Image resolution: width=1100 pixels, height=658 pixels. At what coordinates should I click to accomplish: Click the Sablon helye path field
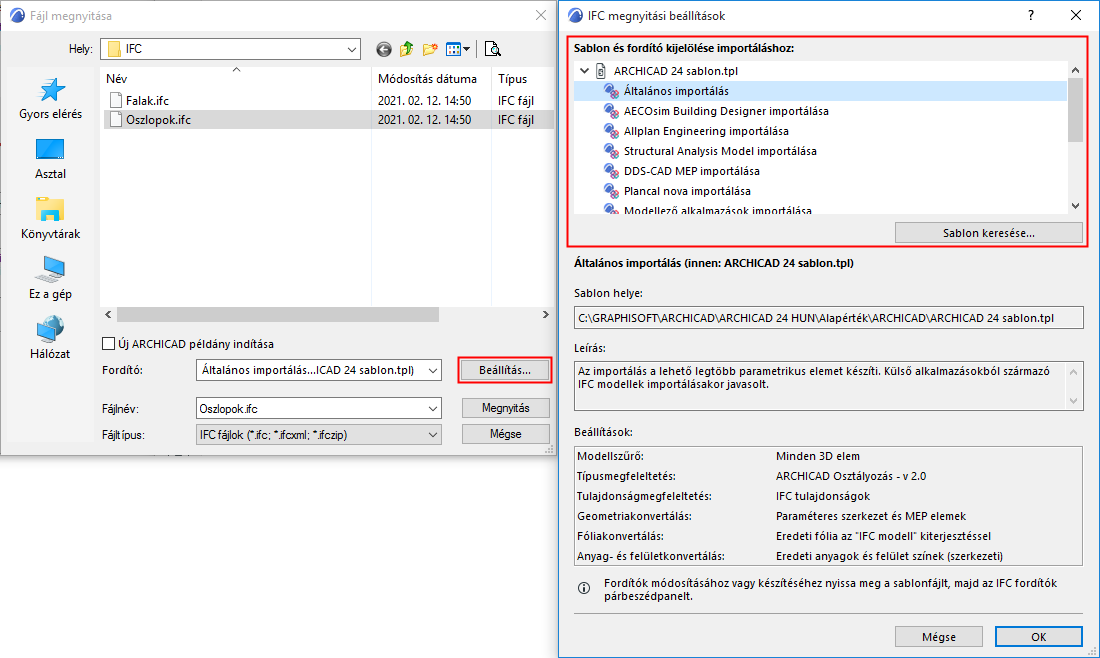click(x=829, y=318)
